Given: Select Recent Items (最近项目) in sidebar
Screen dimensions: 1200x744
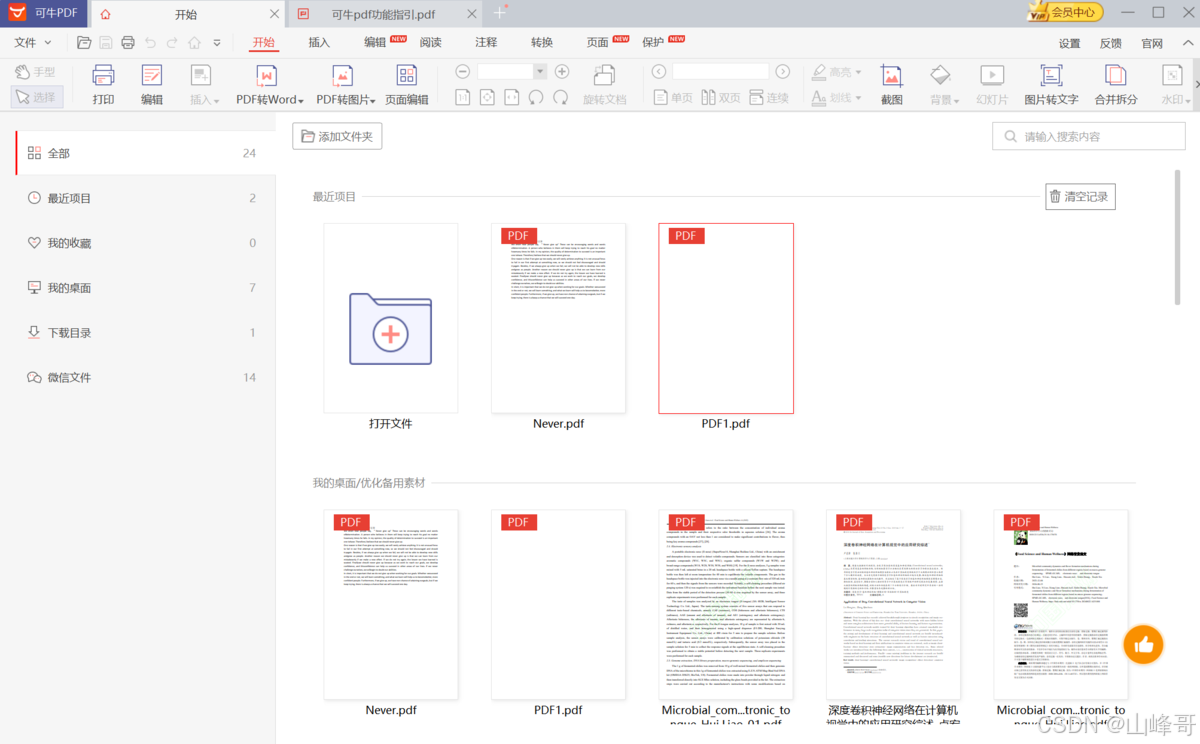Looking at the screenshot, I should (138, 198).
